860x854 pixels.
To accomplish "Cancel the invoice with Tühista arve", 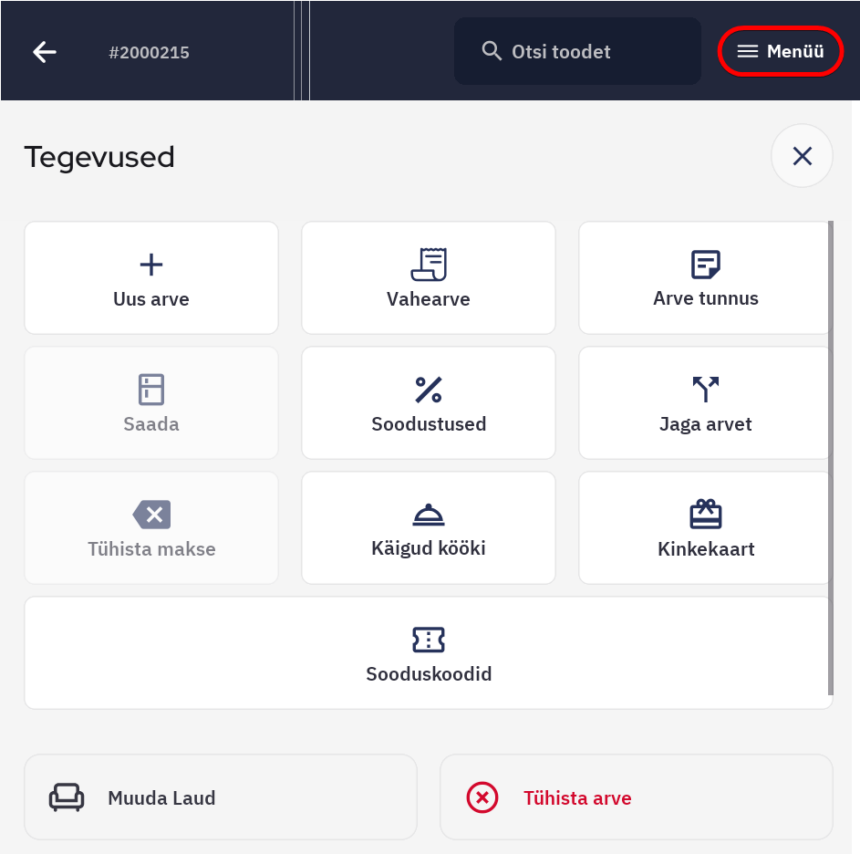I will 636,797.
